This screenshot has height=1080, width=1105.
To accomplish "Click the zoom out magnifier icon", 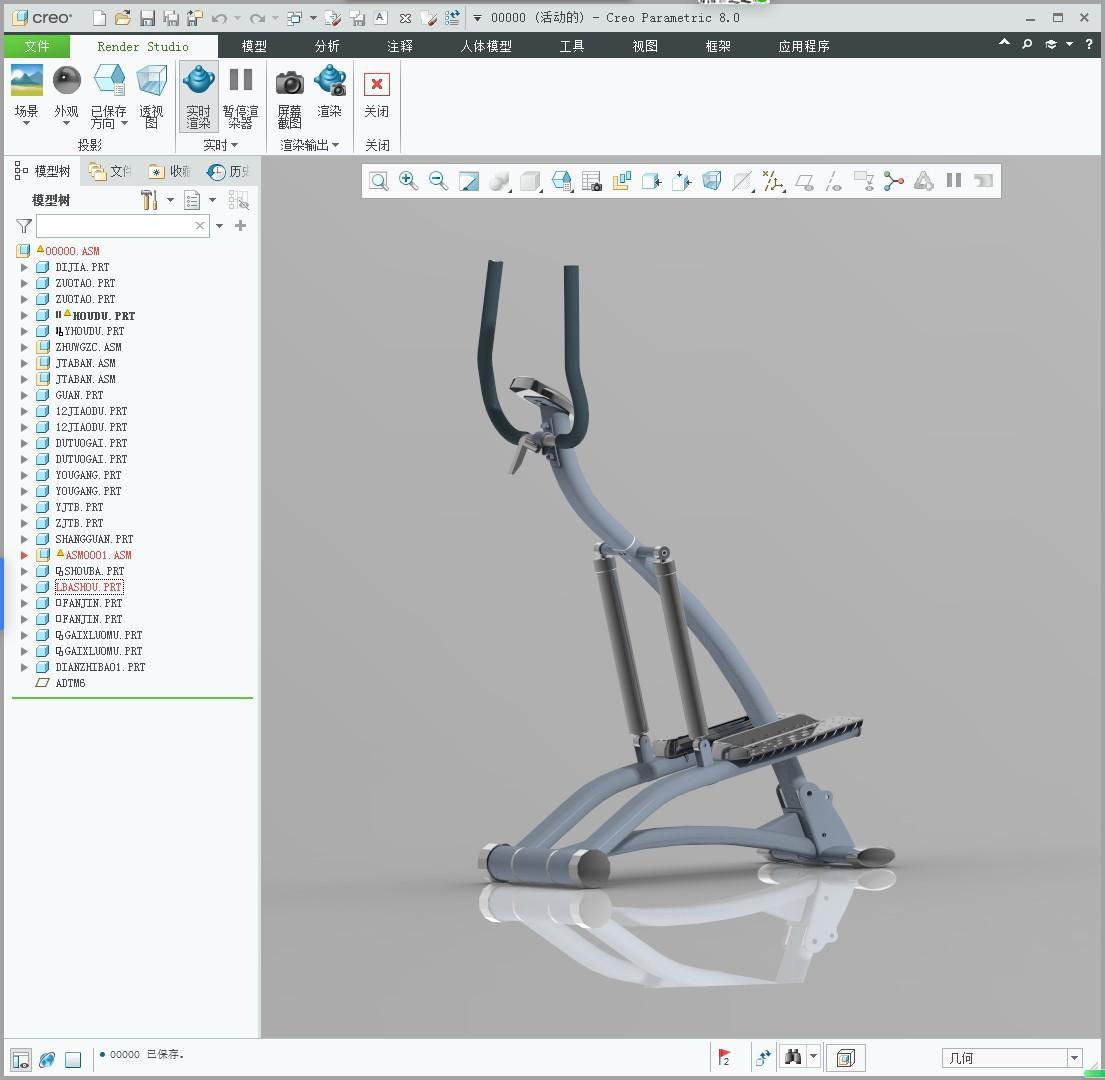I will coord(438,181).
